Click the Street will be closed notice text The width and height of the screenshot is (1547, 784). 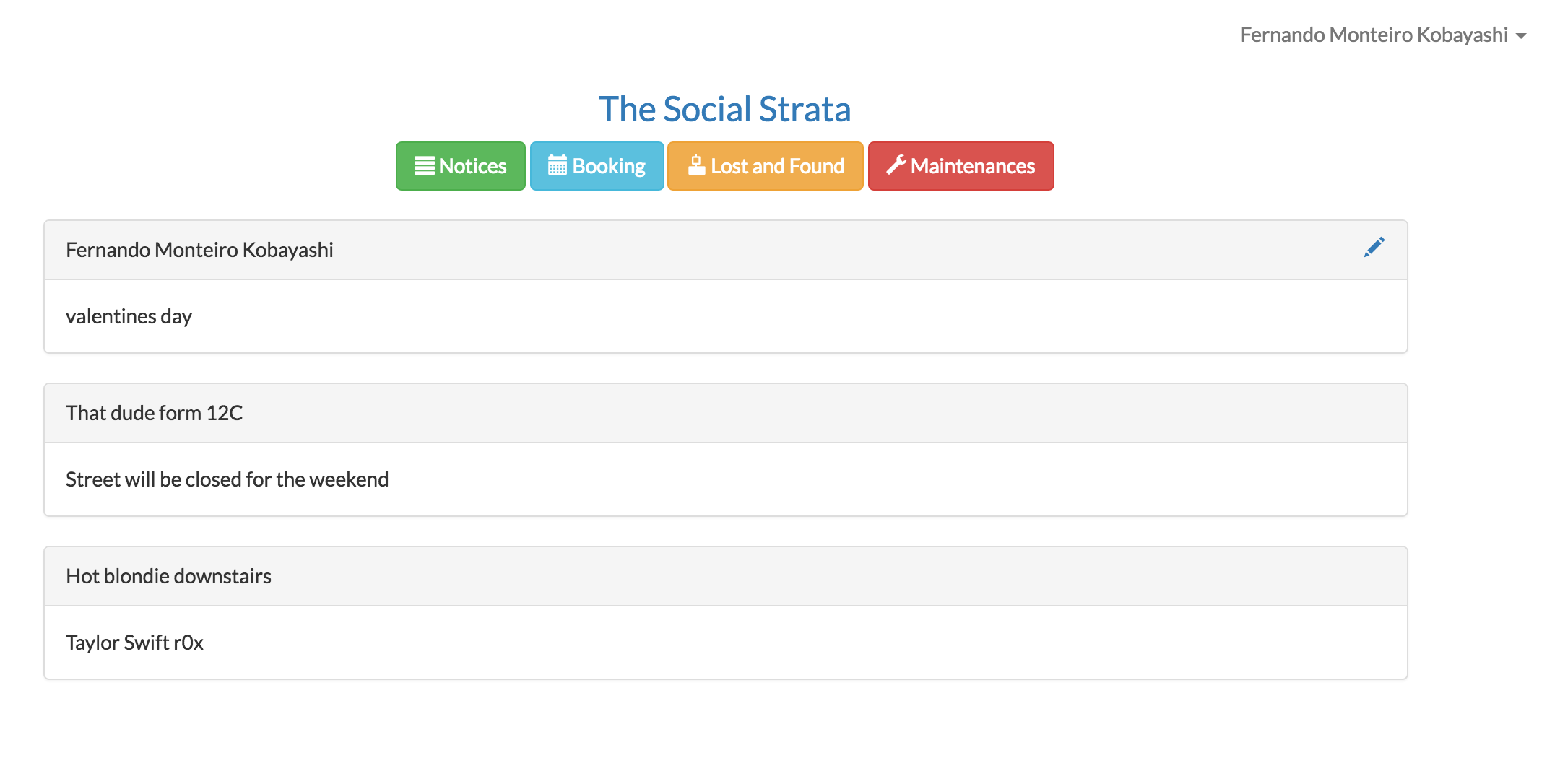[227, 479]
